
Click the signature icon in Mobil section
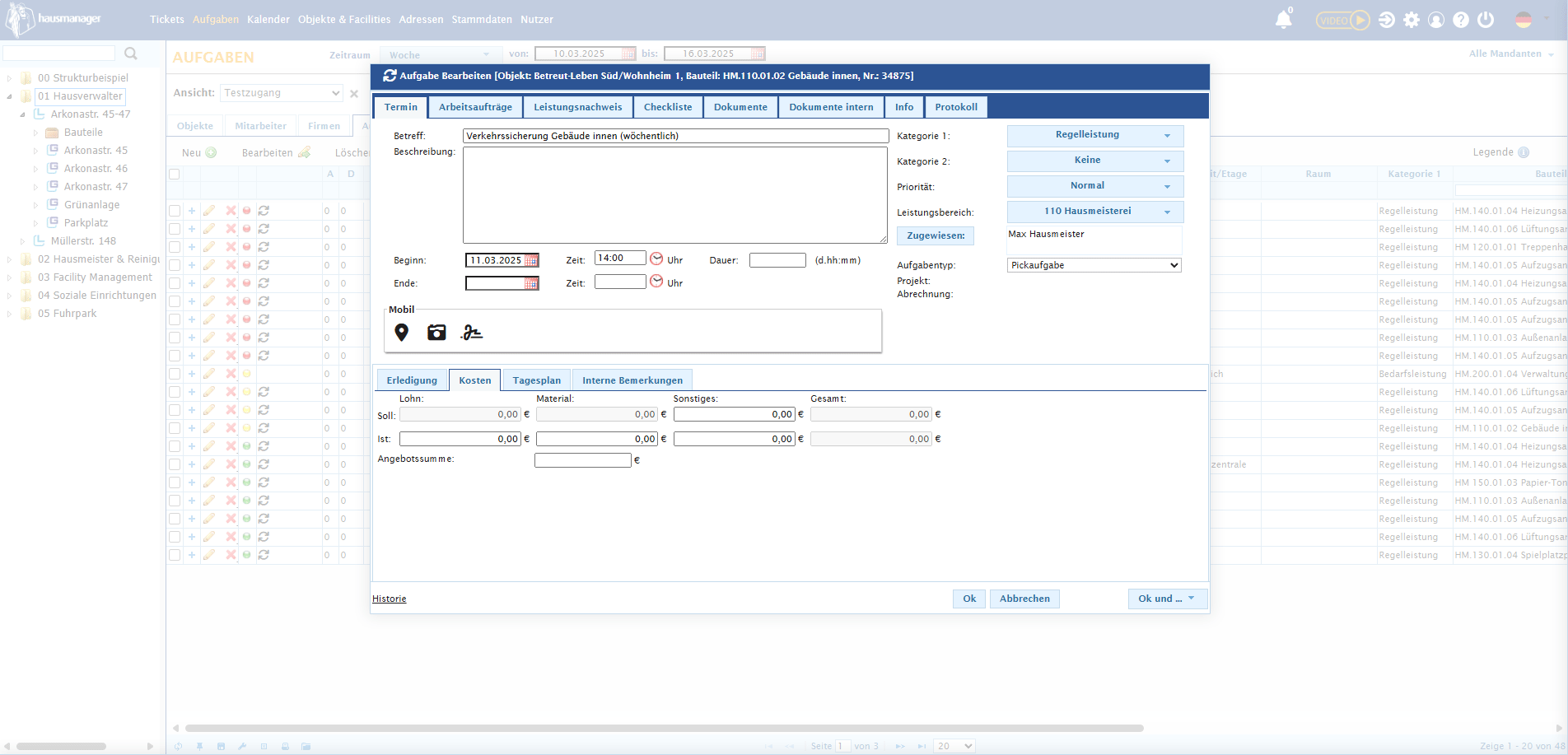472,333
